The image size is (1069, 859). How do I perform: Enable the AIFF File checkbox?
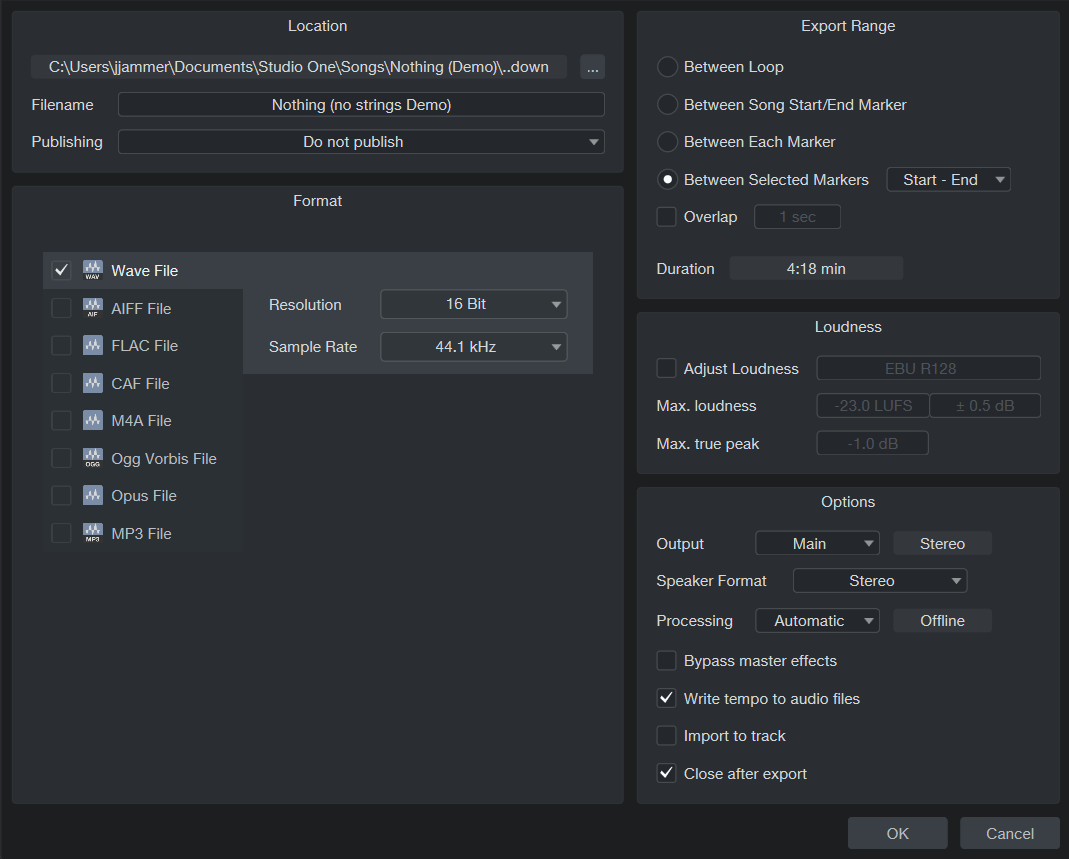point(61,308)
